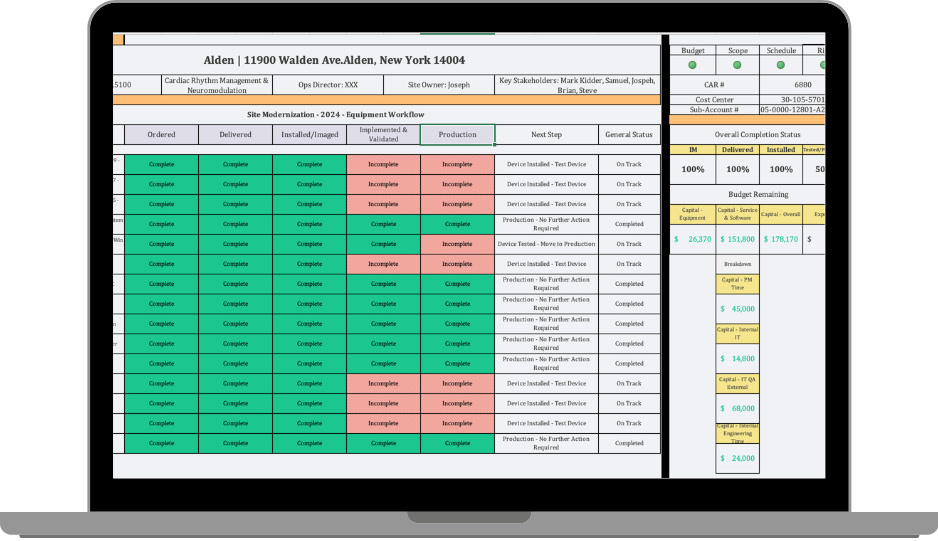The height and width of the screenshot is (541, 938).
Task: Click the $68,000 IT QA External value
Action: [738, 408]
